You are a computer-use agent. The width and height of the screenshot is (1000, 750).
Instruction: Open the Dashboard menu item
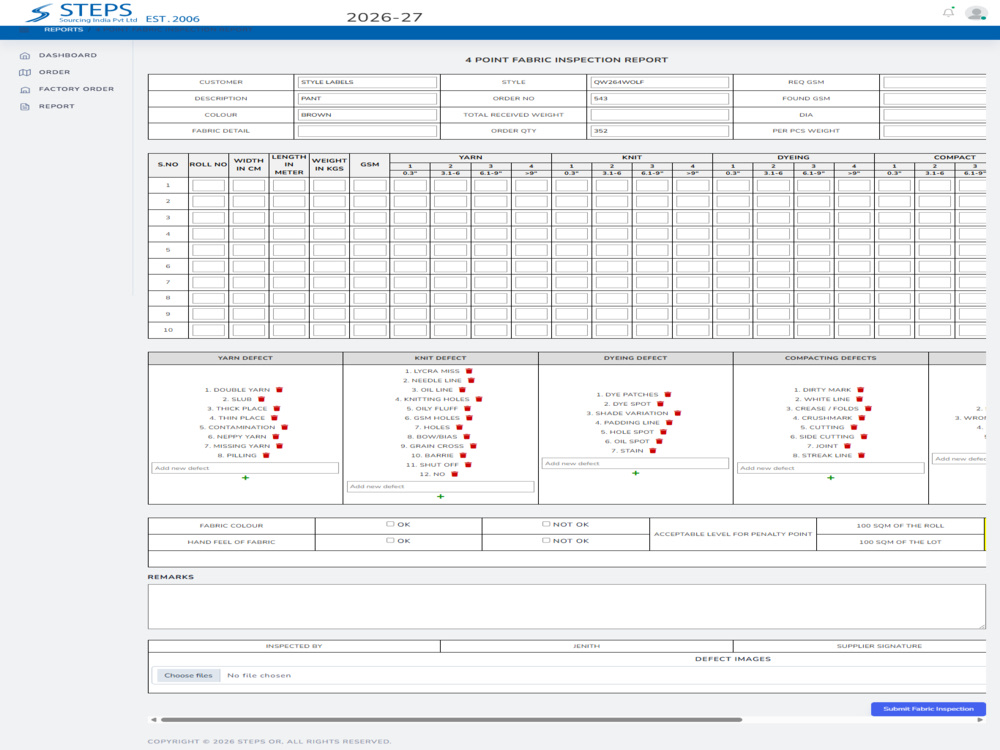tap(68, 55)
